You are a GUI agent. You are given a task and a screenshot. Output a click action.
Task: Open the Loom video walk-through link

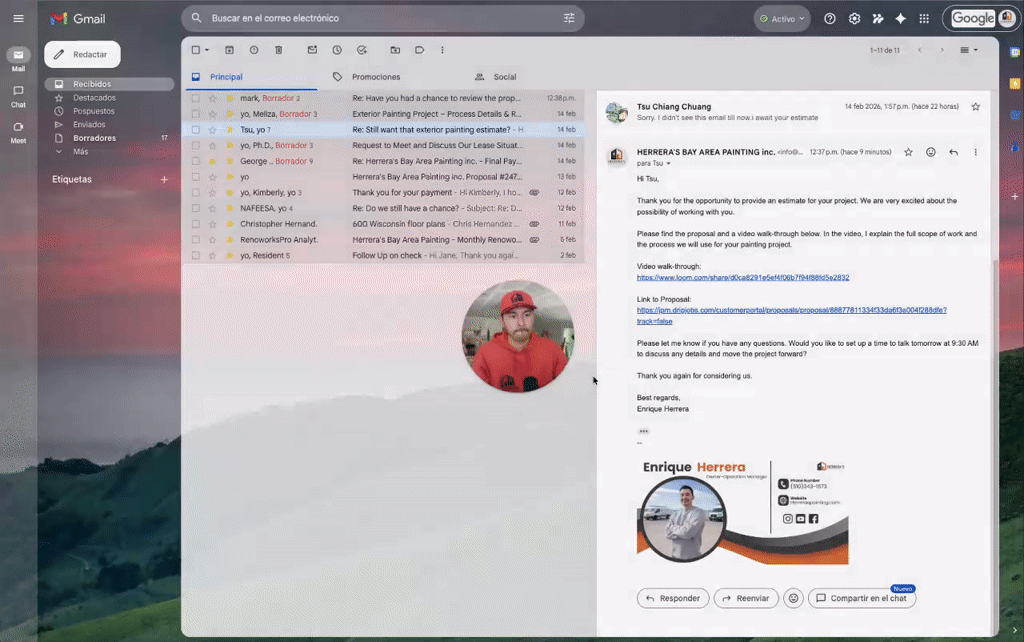[x=742, y=277]
